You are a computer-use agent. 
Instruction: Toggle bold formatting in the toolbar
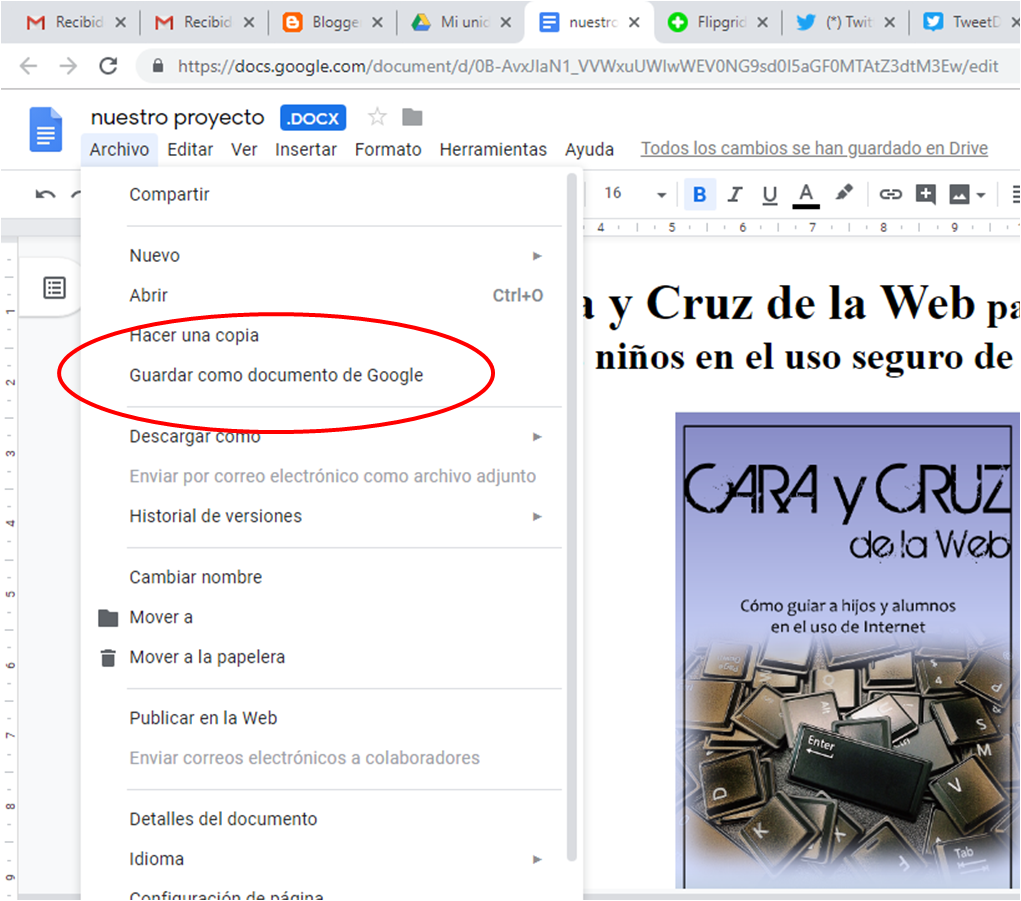click(701, 194)
